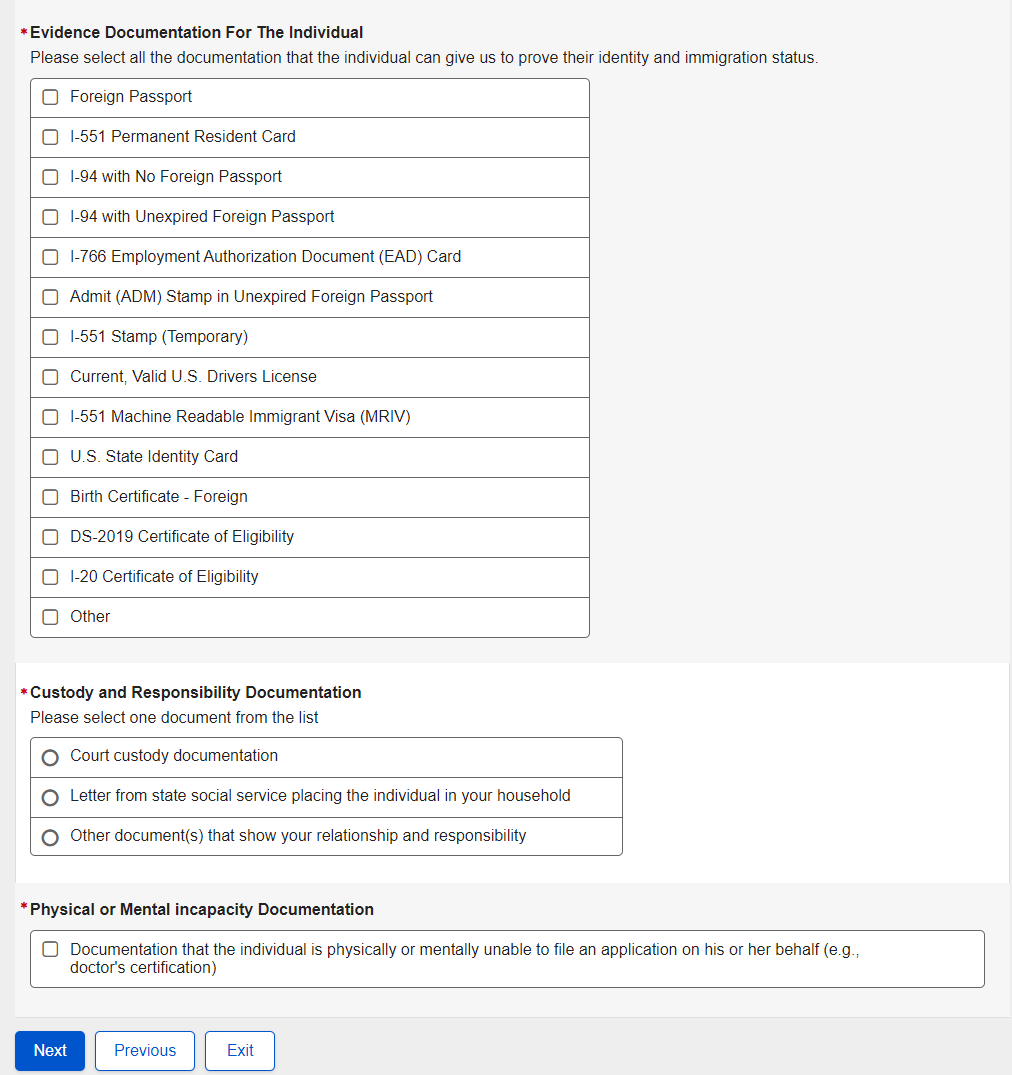Select I-551 Machine Readable Immigrant Visa
1012x1075 pixels.
pos(50,417)
